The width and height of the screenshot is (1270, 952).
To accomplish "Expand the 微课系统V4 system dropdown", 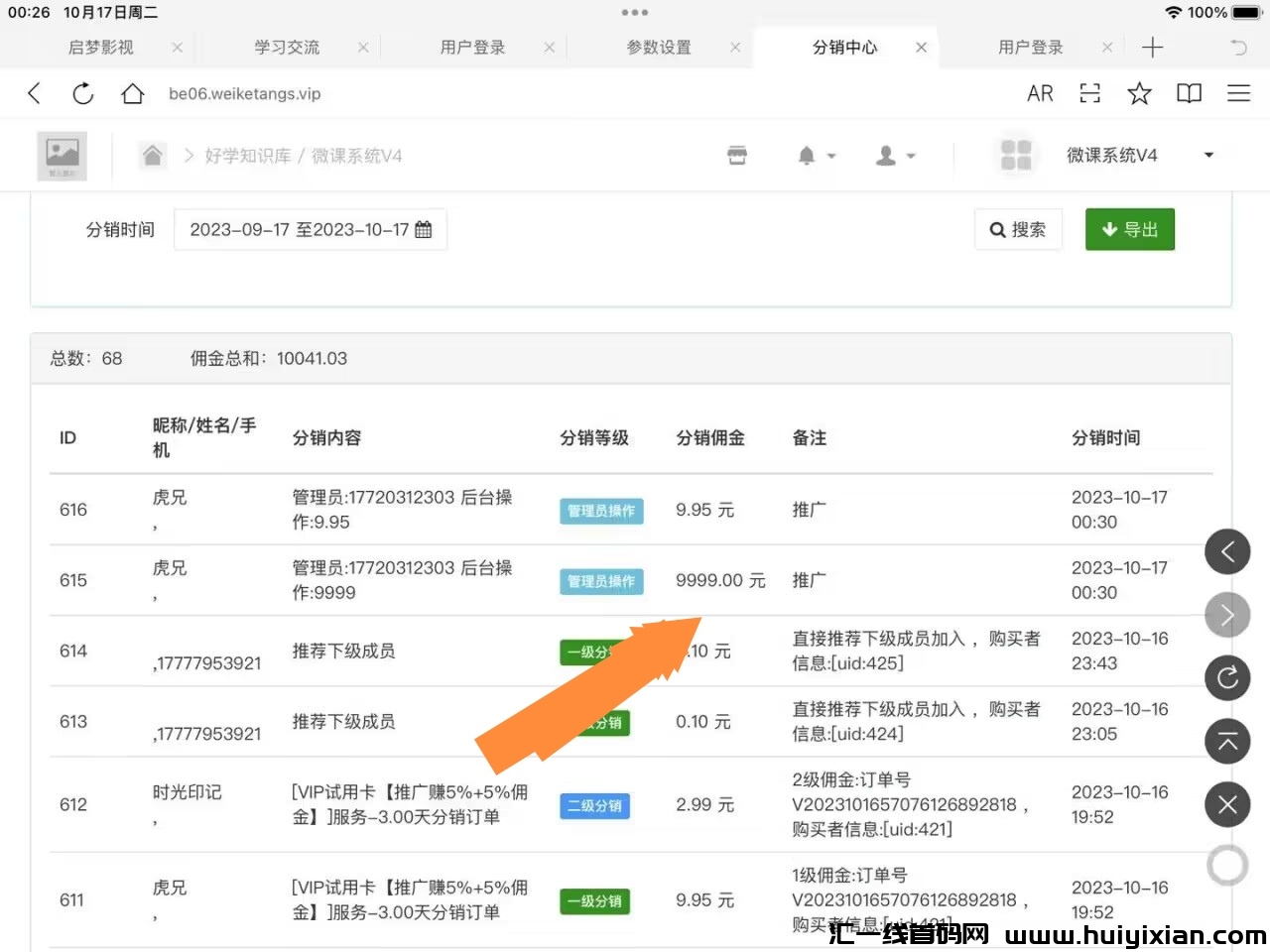I will pos(1208,155).
